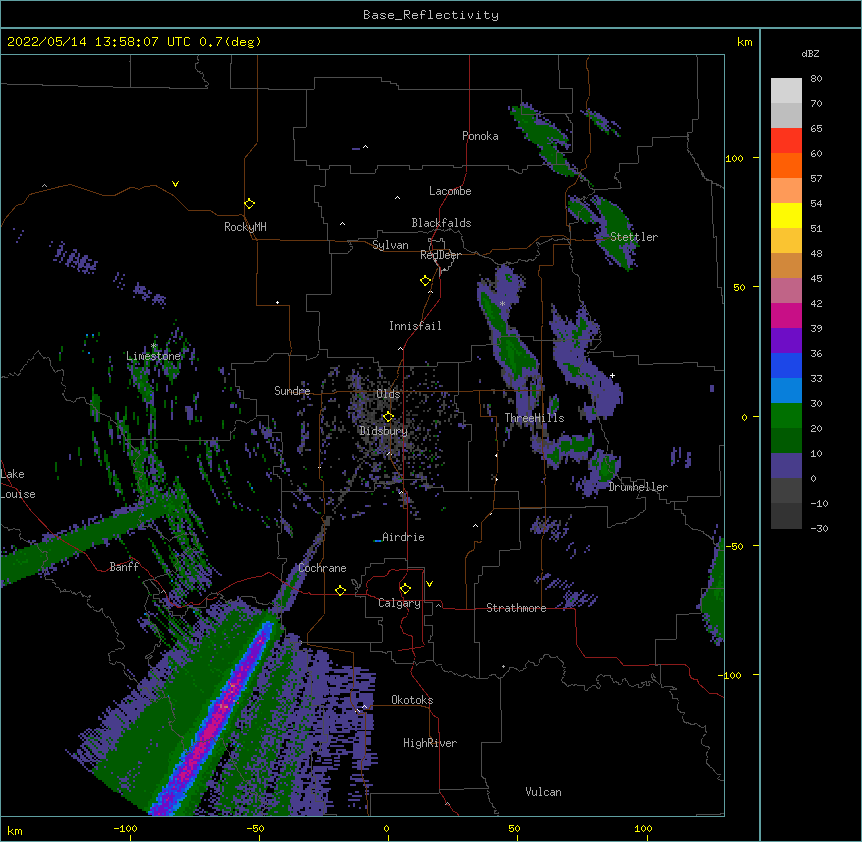
Task: Click the RockyMH label
Action: (245, 227)
